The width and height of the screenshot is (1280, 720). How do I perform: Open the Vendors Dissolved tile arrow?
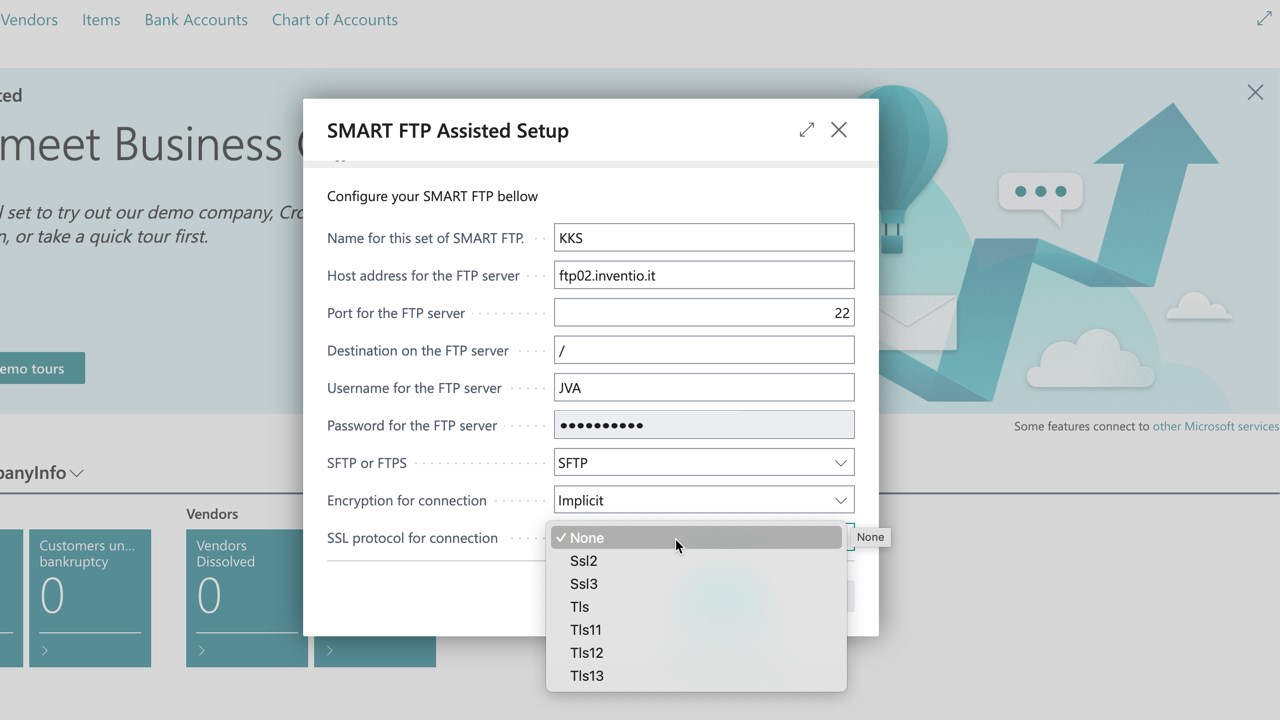point(202,651)
